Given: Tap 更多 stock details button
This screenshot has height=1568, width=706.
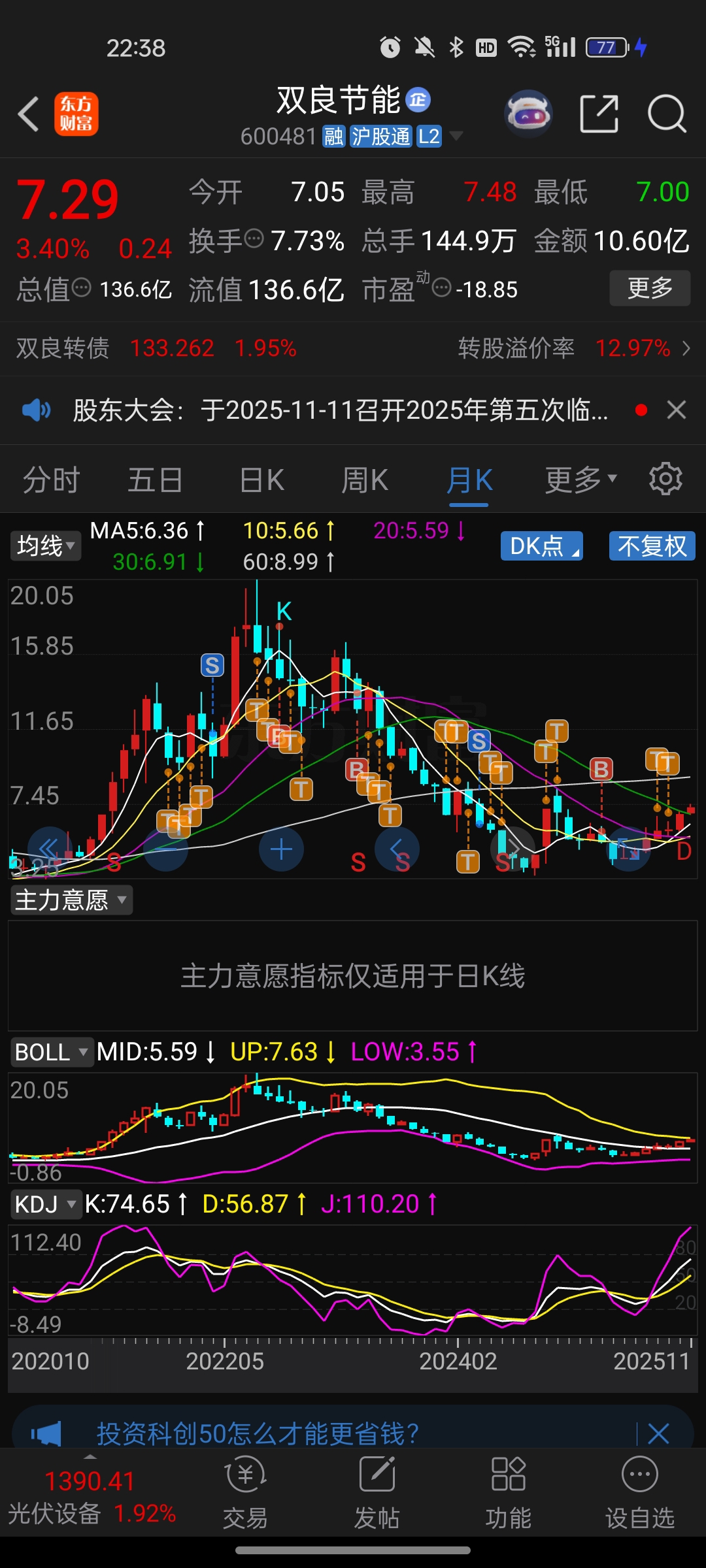Looking at the screenshot, I should coord(650,287).
